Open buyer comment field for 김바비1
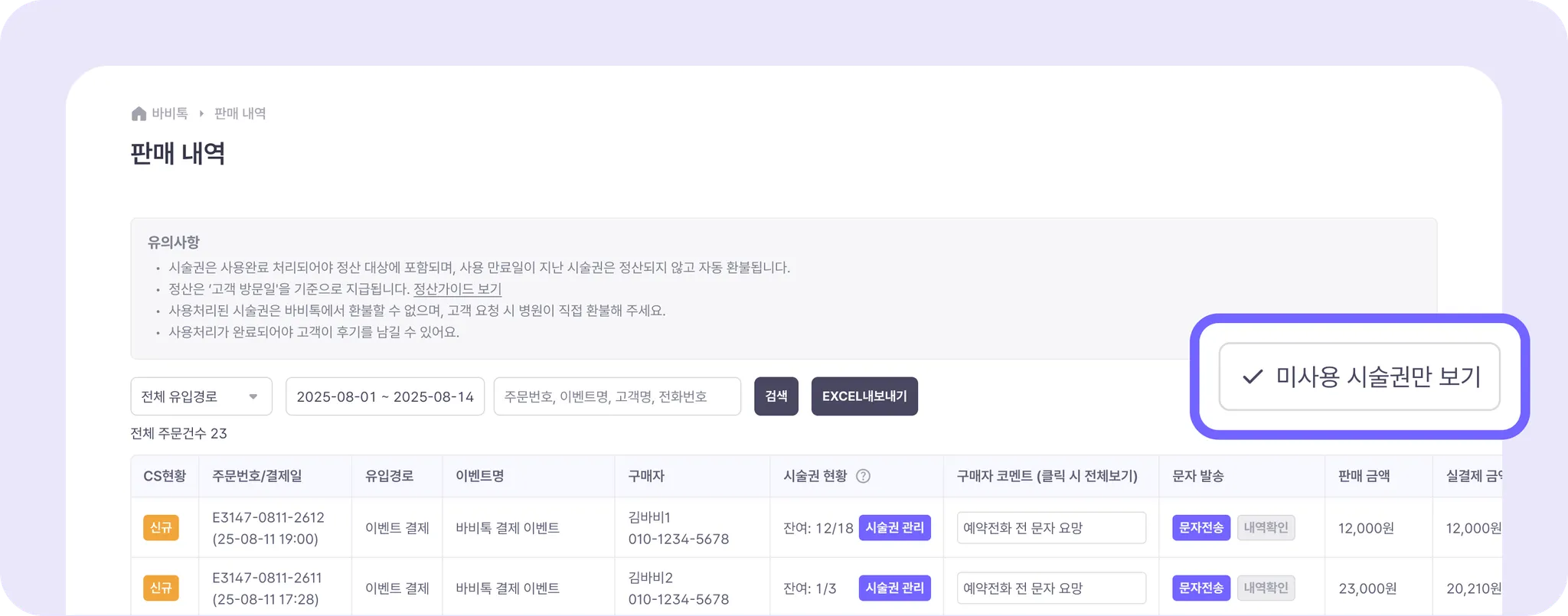The height and width of the screenshot is (616, 1568). (x=1051, y=528)
